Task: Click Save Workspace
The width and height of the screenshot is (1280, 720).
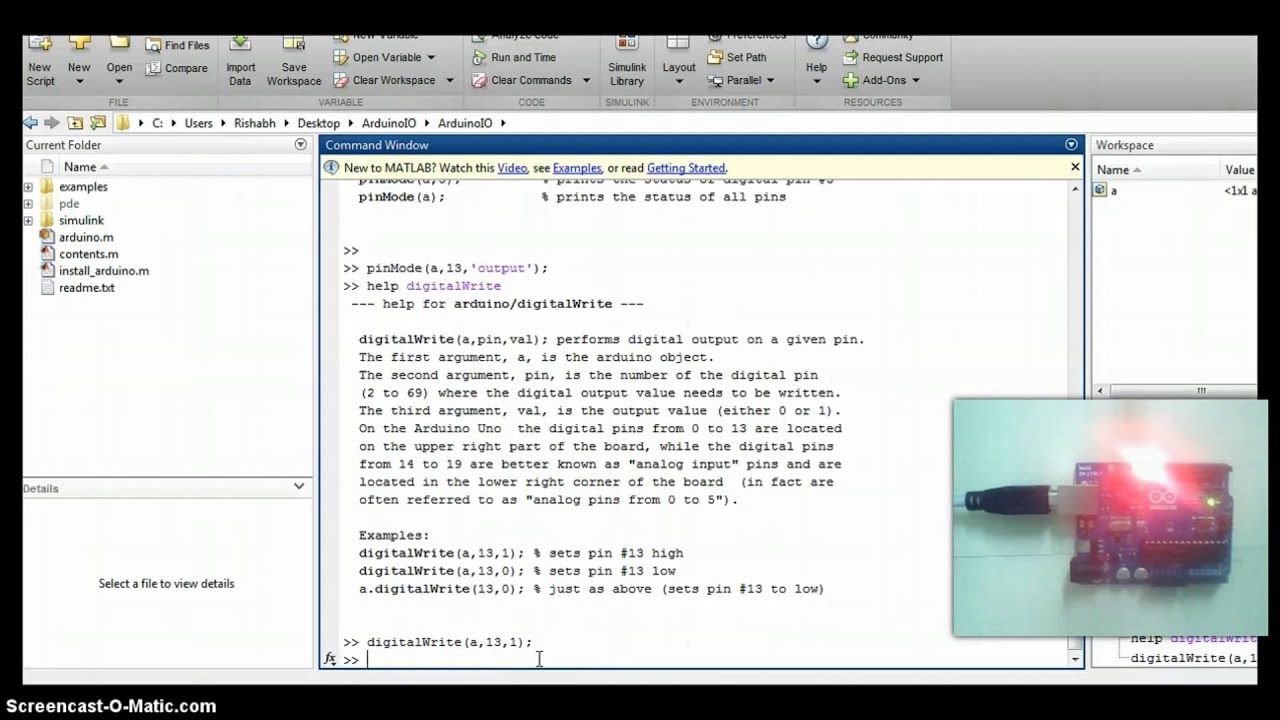Action: 294,62
